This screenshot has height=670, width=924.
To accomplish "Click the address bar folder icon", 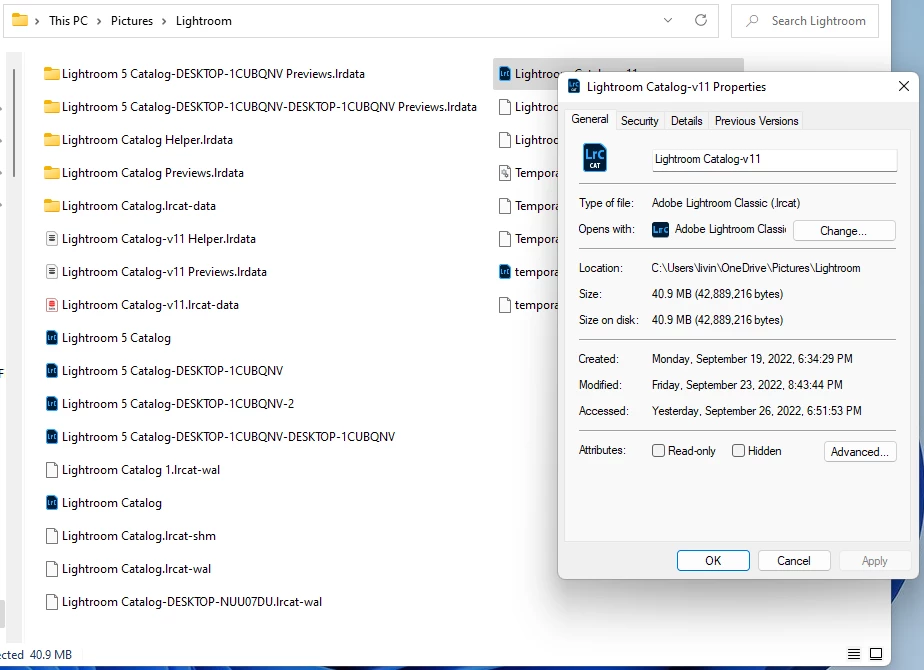I will [x=20, y=20].
